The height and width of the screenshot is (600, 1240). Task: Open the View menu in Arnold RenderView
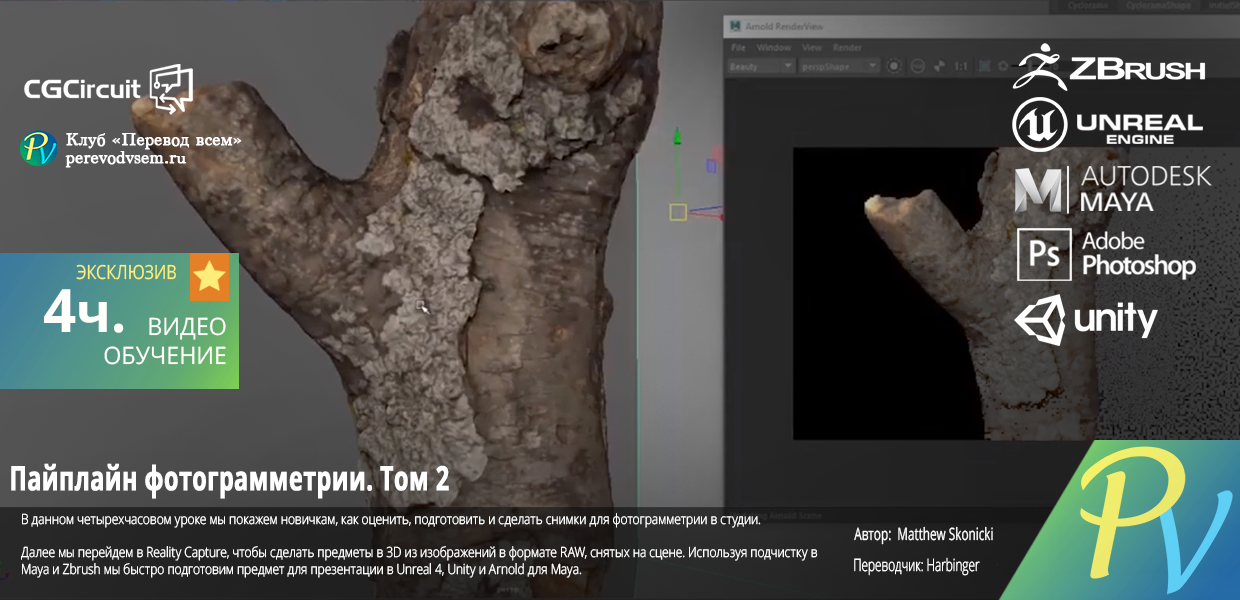(812, 48)
